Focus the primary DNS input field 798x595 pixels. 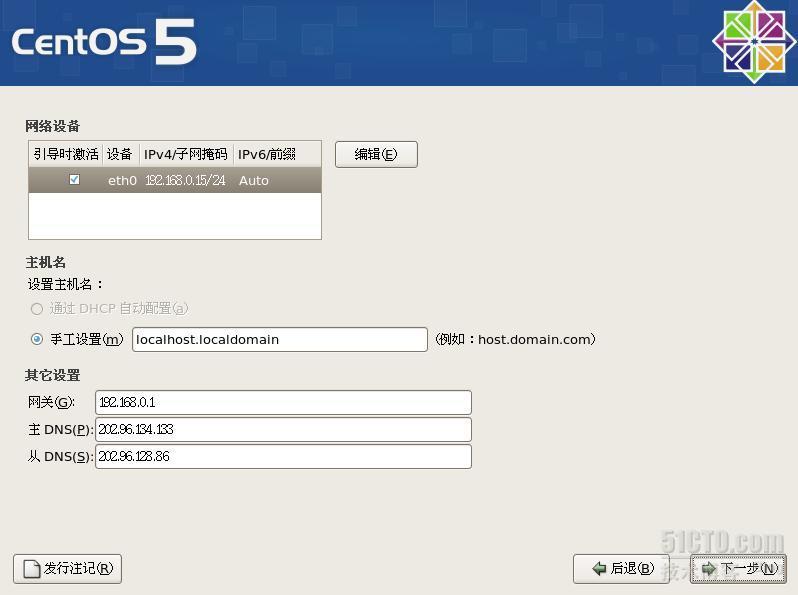(283, 429)
